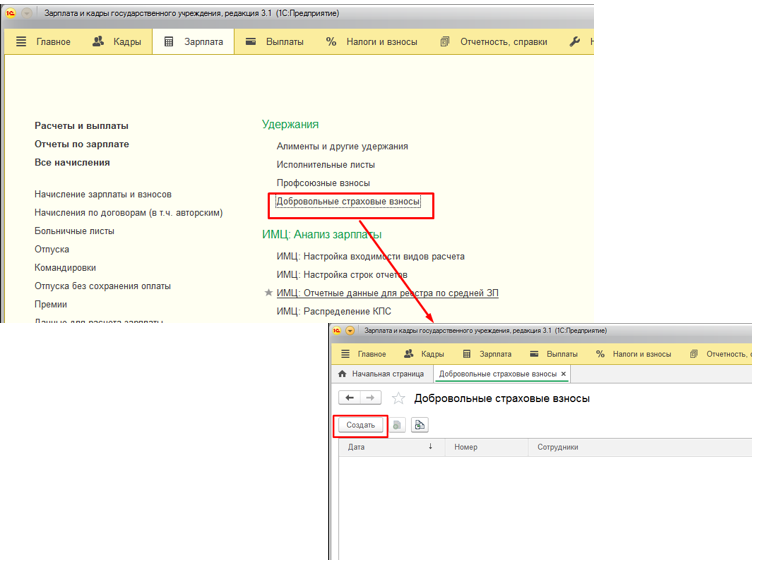Open the round dropdown menu in upper window title bar
Image resolution: width=757 pixels, height=568 pixels.
click(x=26, y=13)
